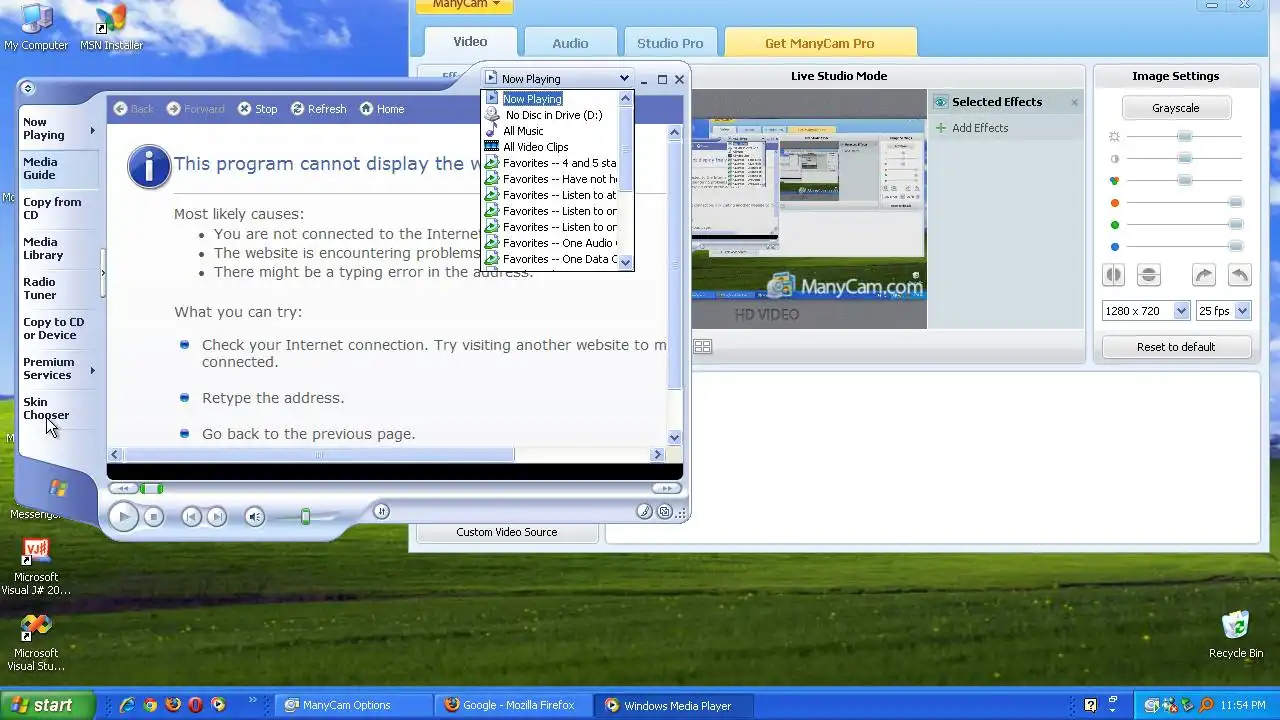The width and height of the screenshot is (1280, 720).
Task: Open Media Library section
Action: pyautogui.click(x=43, y=248)
